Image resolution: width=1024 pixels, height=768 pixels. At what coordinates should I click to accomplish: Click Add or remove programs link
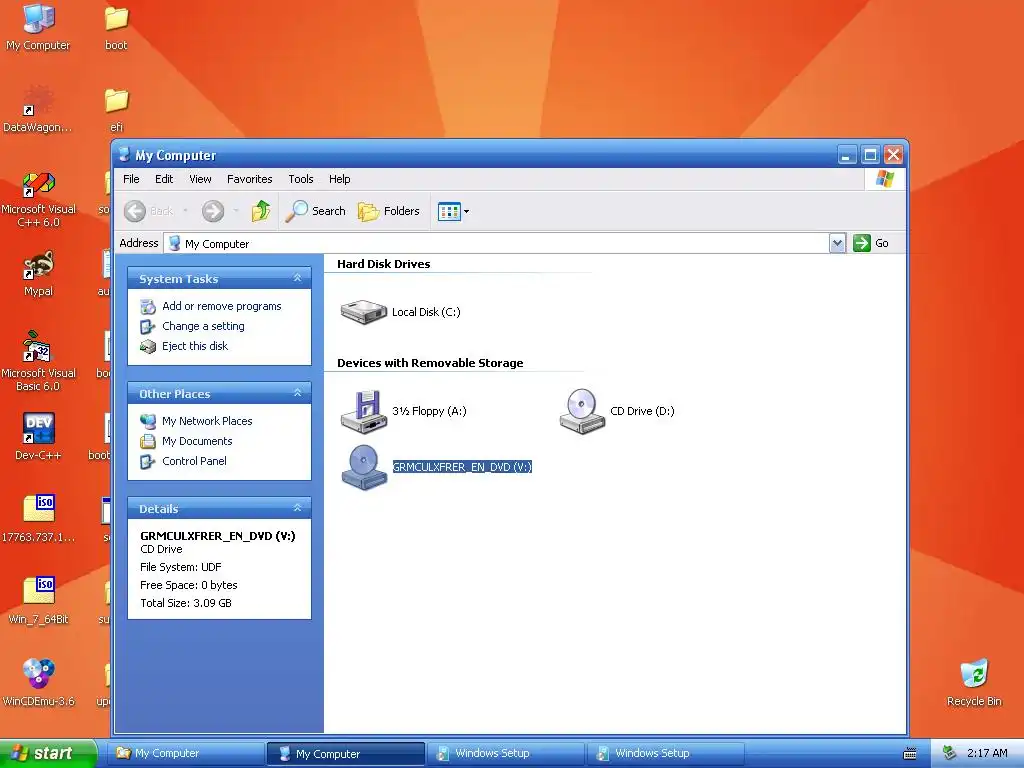coord(221,306)
